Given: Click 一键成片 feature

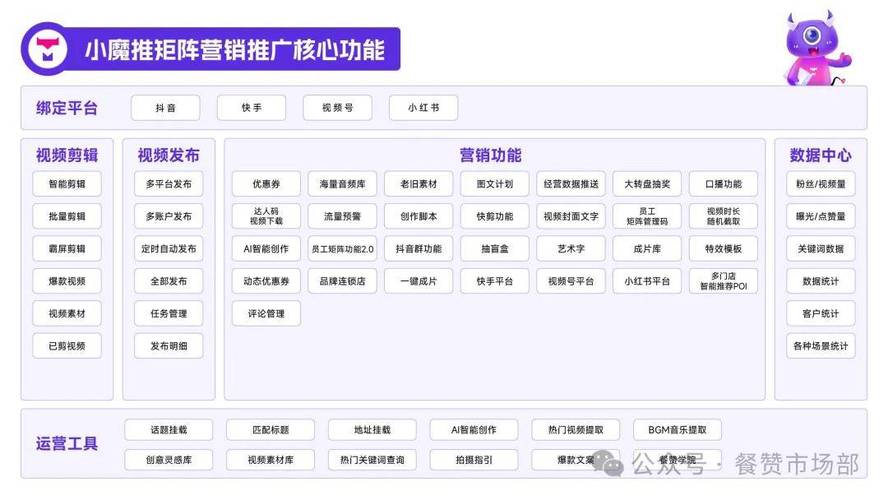Looking at the screenshot, I should click(419, 281).
